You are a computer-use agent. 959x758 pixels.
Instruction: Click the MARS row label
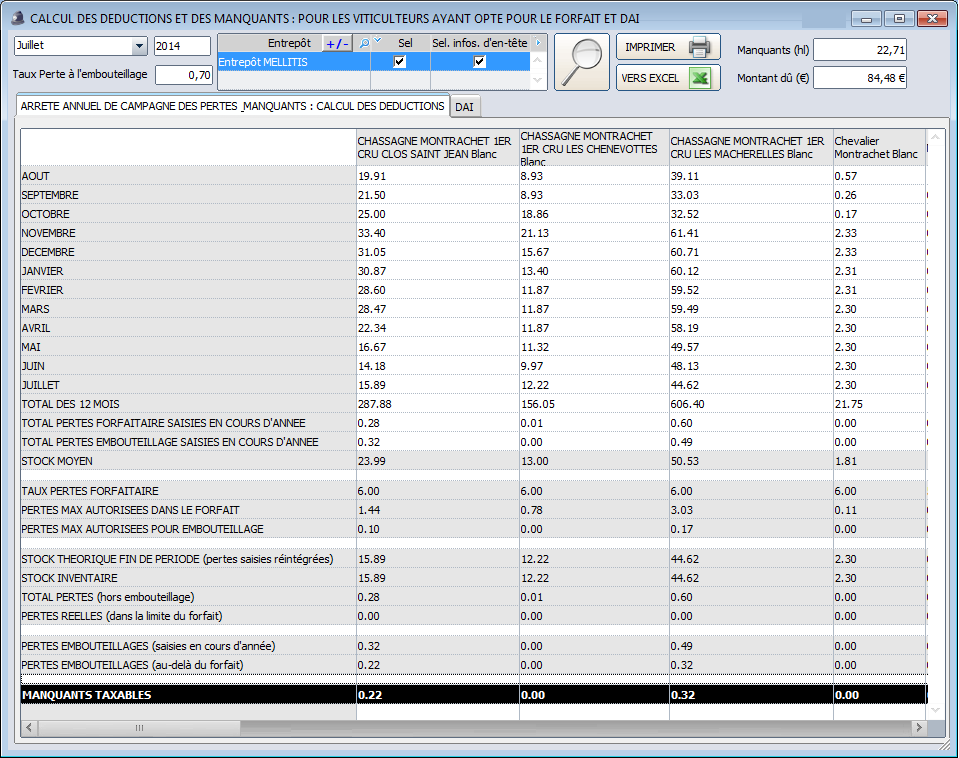[x=35, y=309]
